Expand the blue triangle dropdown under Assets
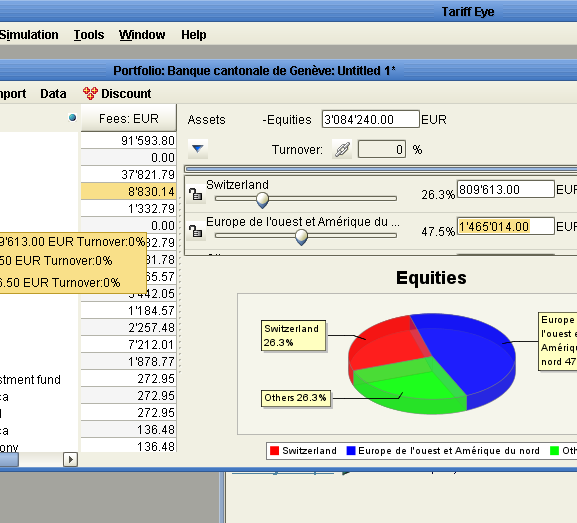 (x=198, y=149)
